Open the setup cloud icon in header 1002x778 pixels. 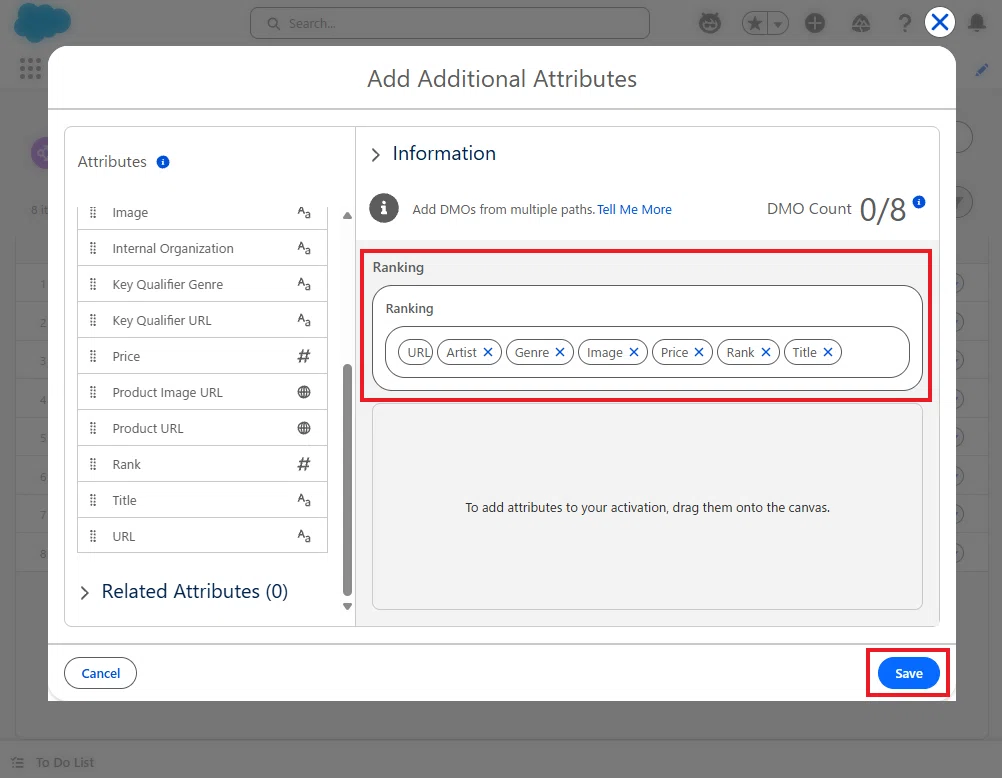(861, 24)
